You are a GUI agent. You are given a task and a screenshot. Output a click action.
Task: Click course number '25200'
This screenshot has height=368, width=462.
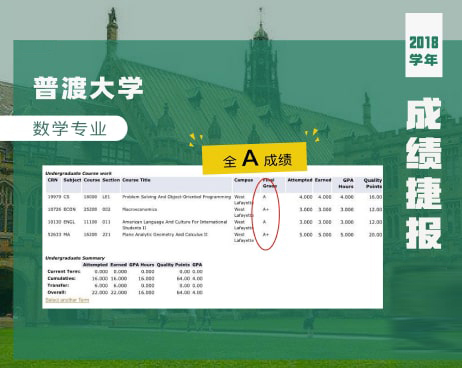(90, 209)
